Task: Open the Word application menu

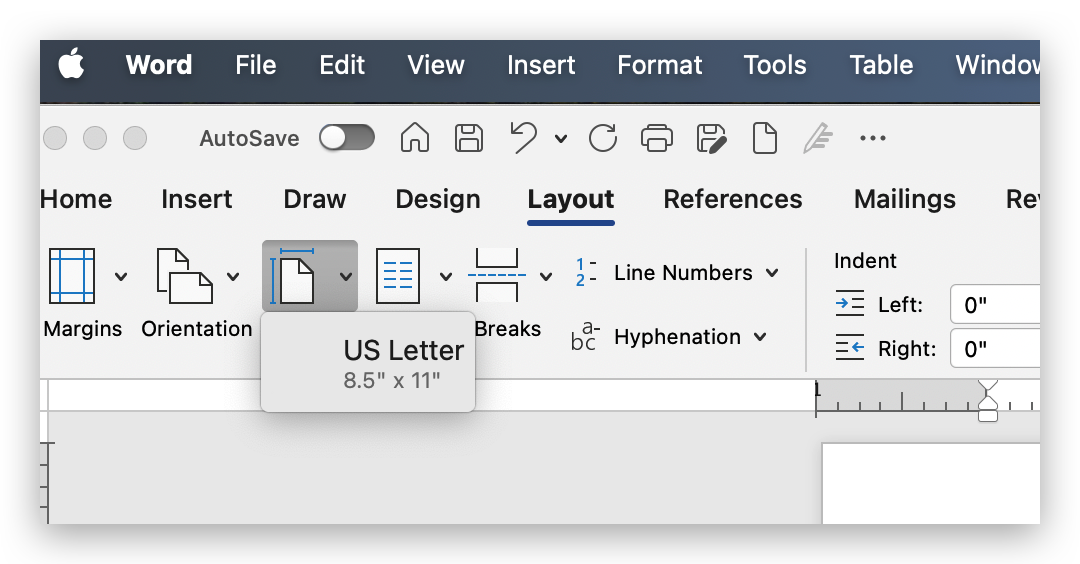Action: 158,65
